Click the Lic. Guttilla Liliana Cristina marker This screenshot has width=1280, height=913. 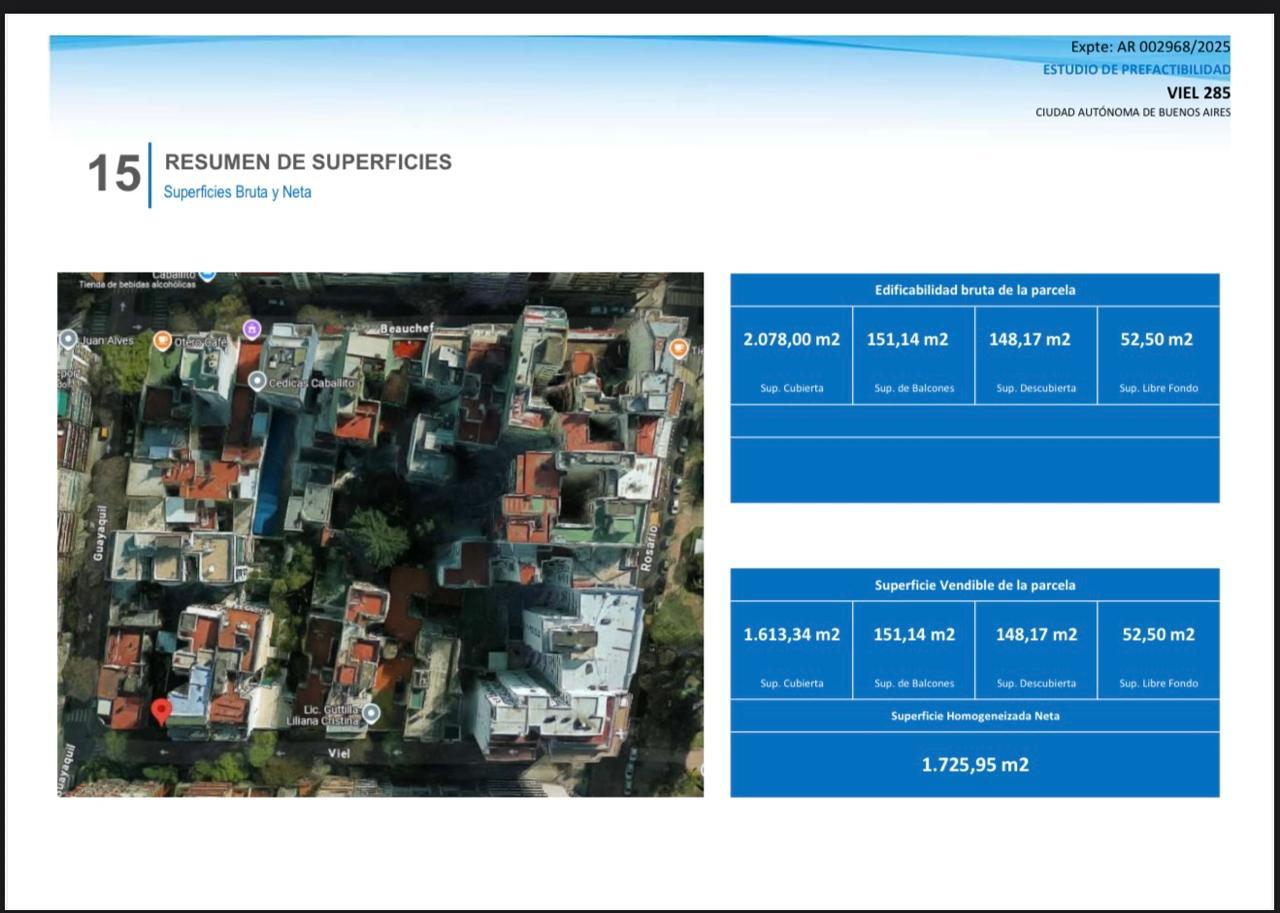(x=371, y=713)
